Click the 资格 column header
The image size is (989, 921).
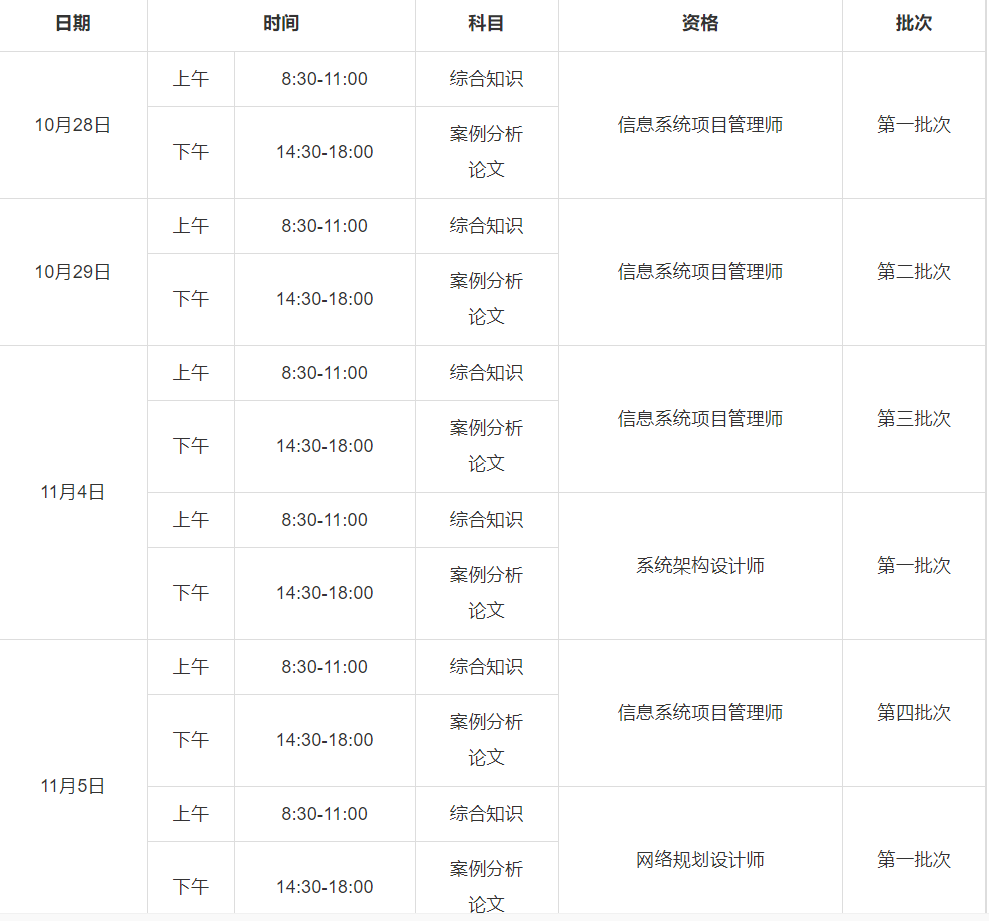pyautogui.click(x=700, y=24)
